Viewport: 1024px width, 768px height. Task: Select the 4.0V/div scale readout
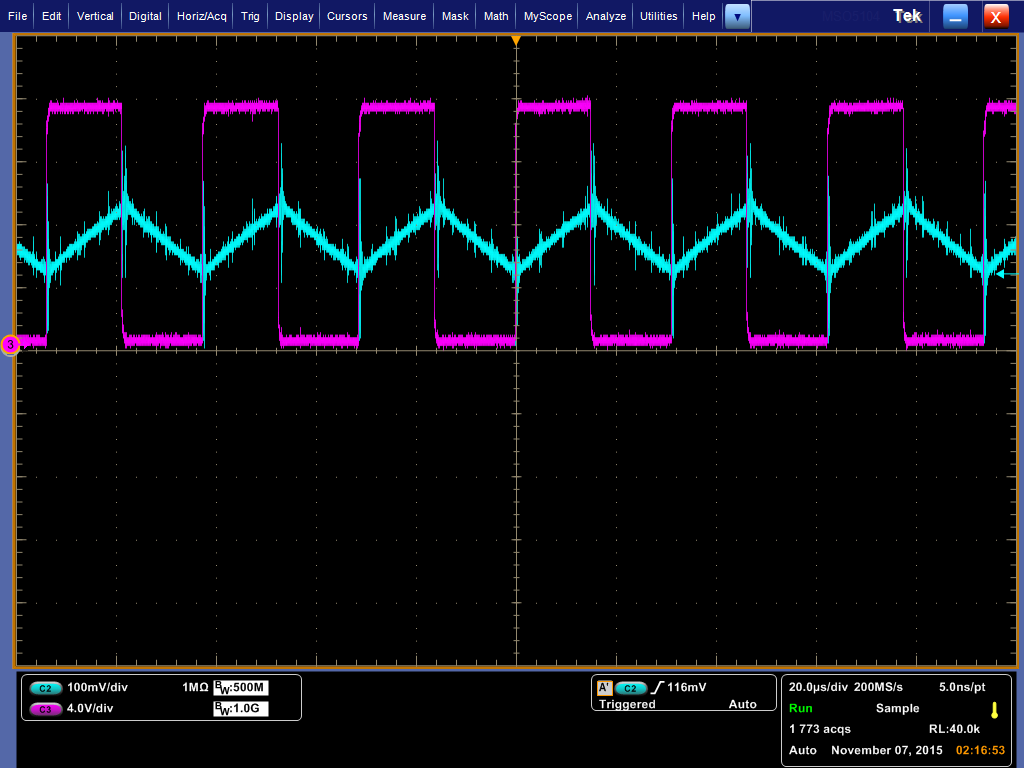point(90,708)
